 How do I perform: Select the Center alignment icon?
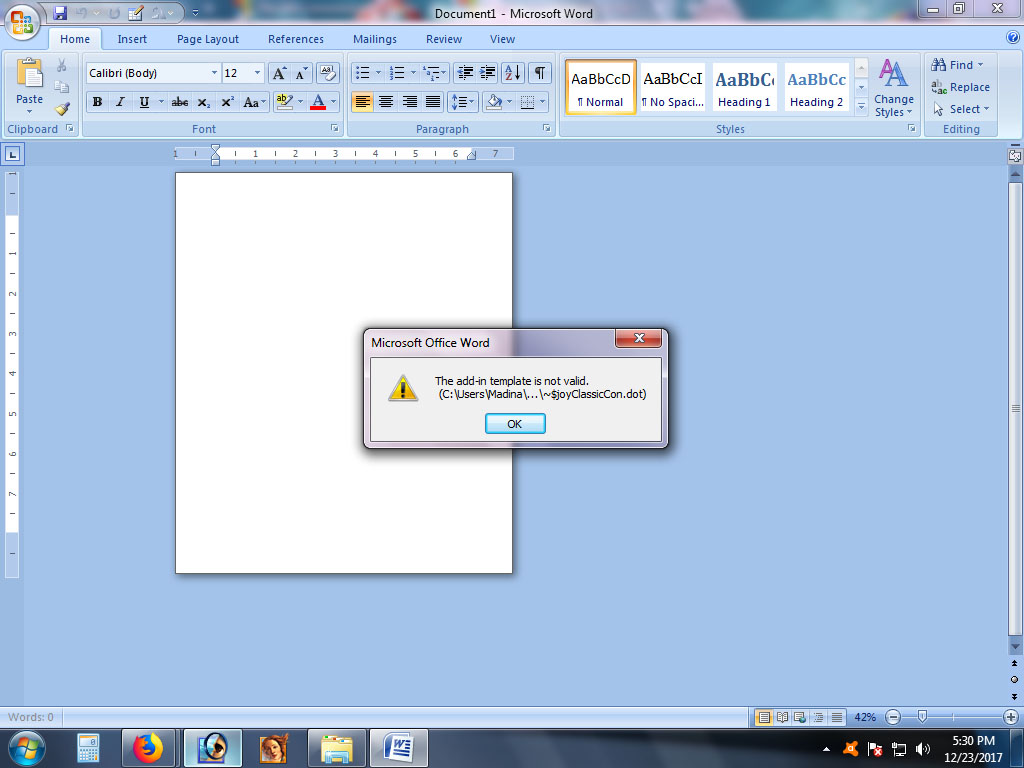point(386,102)
